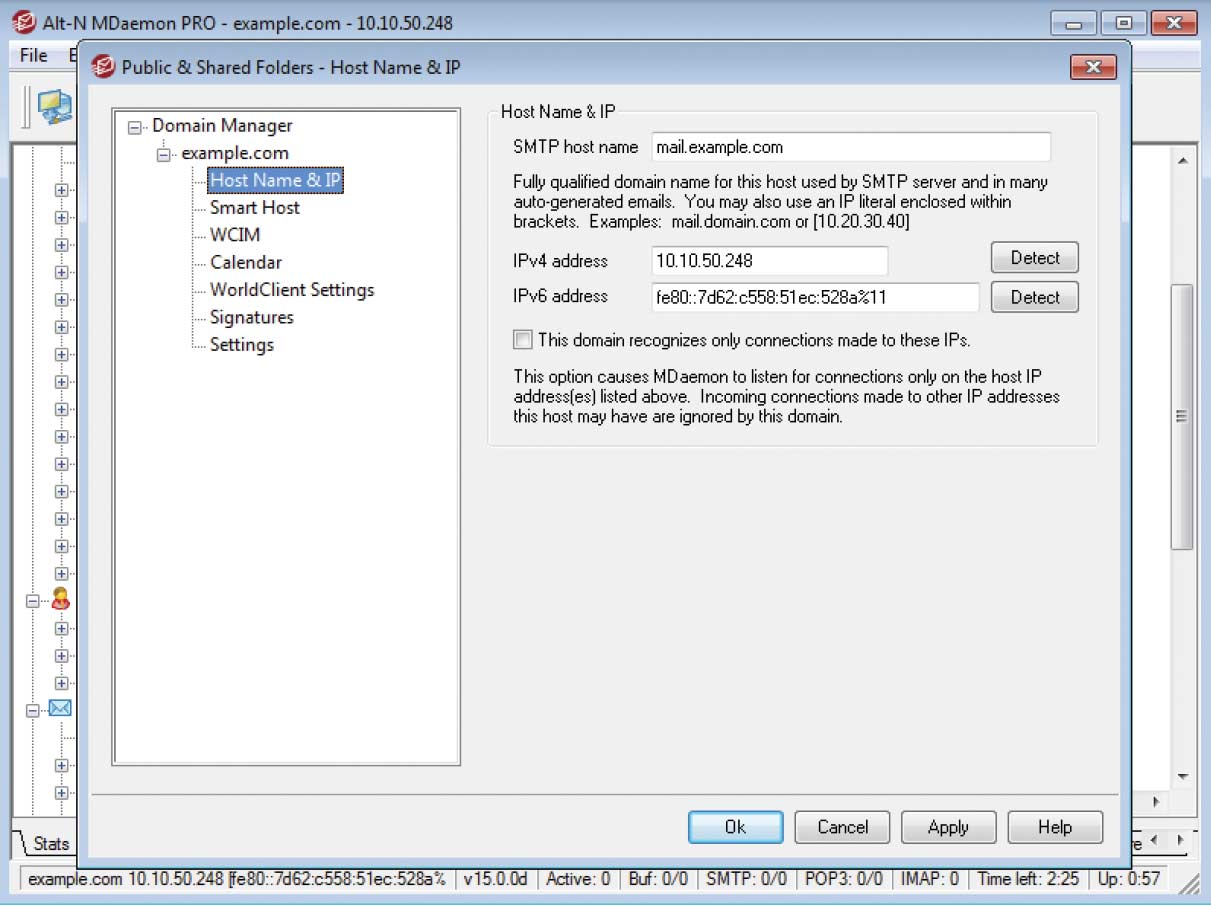Click 'Active: 0' in the status bar
This screenshot has height=906, width=1211.
pyautogui.click(x=577, y=879)
